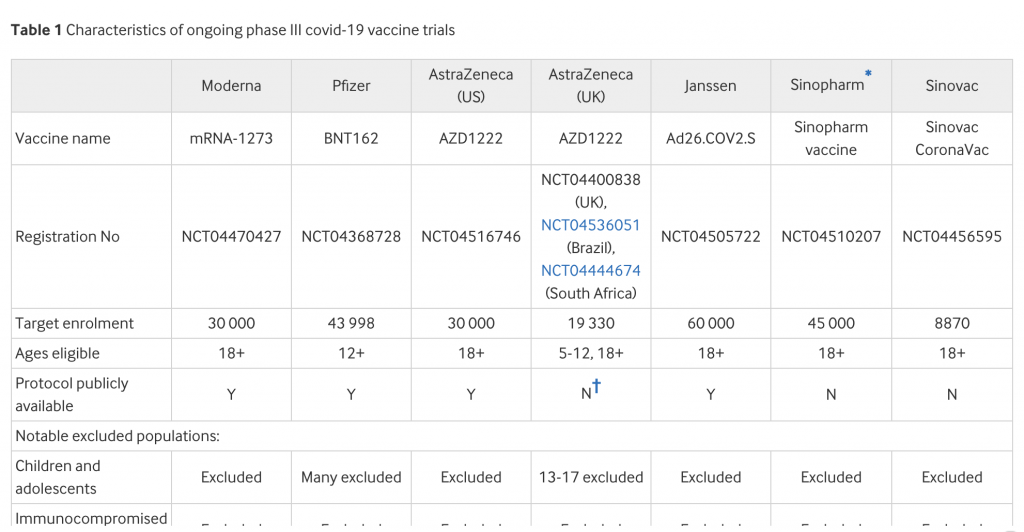Open the NCT04536051 Brazil trial link
The image size is (1024, 532).
point(590,225)
